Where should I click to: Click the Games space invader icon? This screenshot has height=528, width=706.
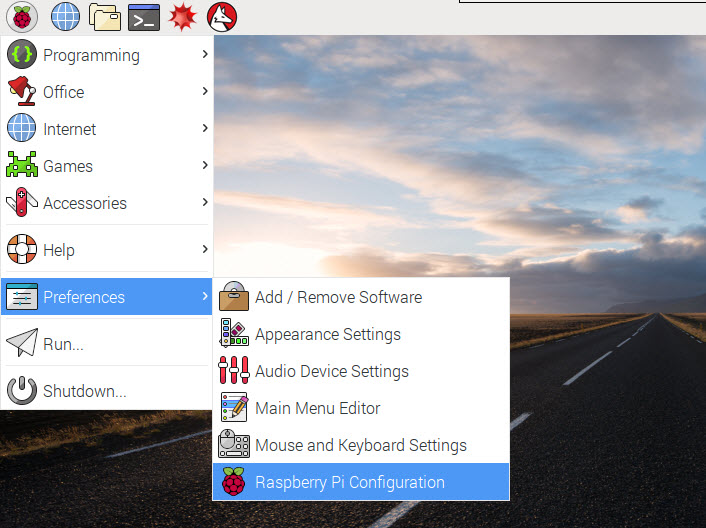tap(22, 165)
